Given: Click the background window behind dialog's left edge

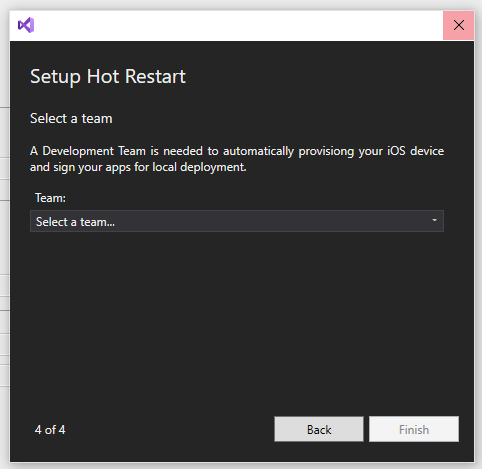Looking at the screenshot, I should pos(4,233).
